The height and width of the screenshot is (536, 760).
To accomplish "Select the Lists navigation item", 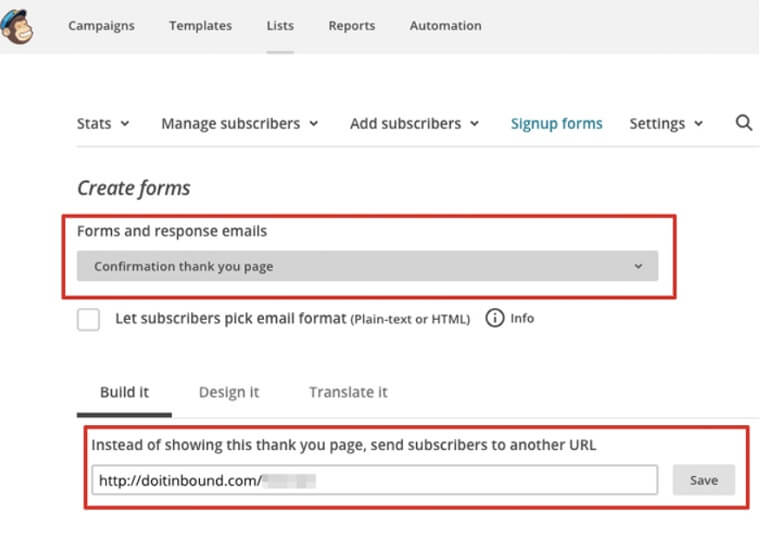I will [x=280, y=26].
